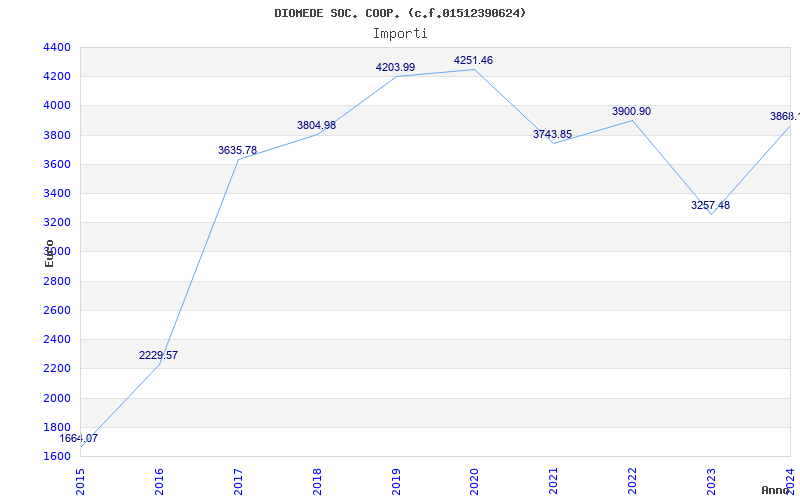Click the Importi subtitle
Screen dimensions: 800x500
pos(400,34)
